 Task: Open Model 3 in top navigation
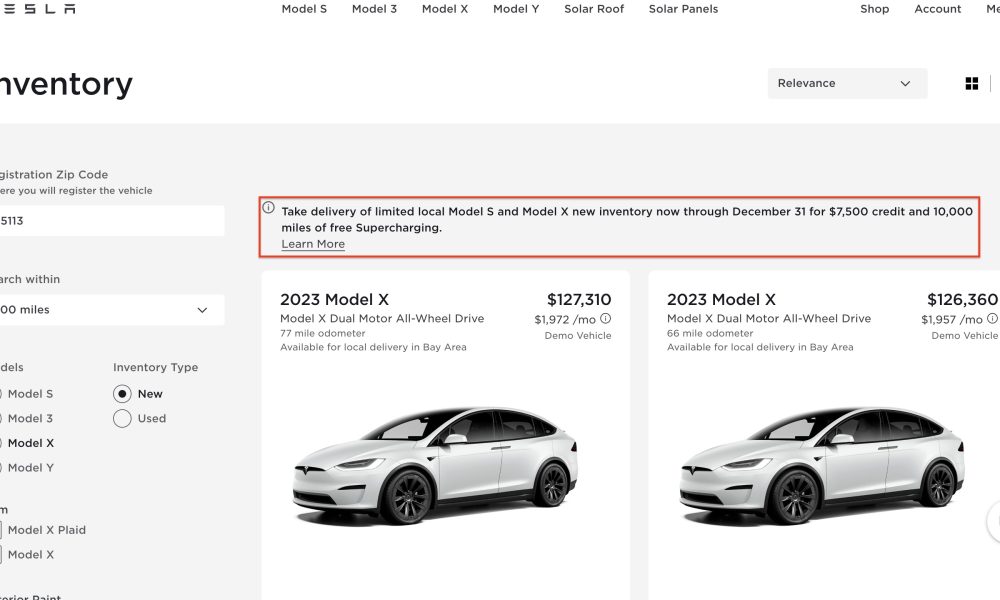[374, 9]
